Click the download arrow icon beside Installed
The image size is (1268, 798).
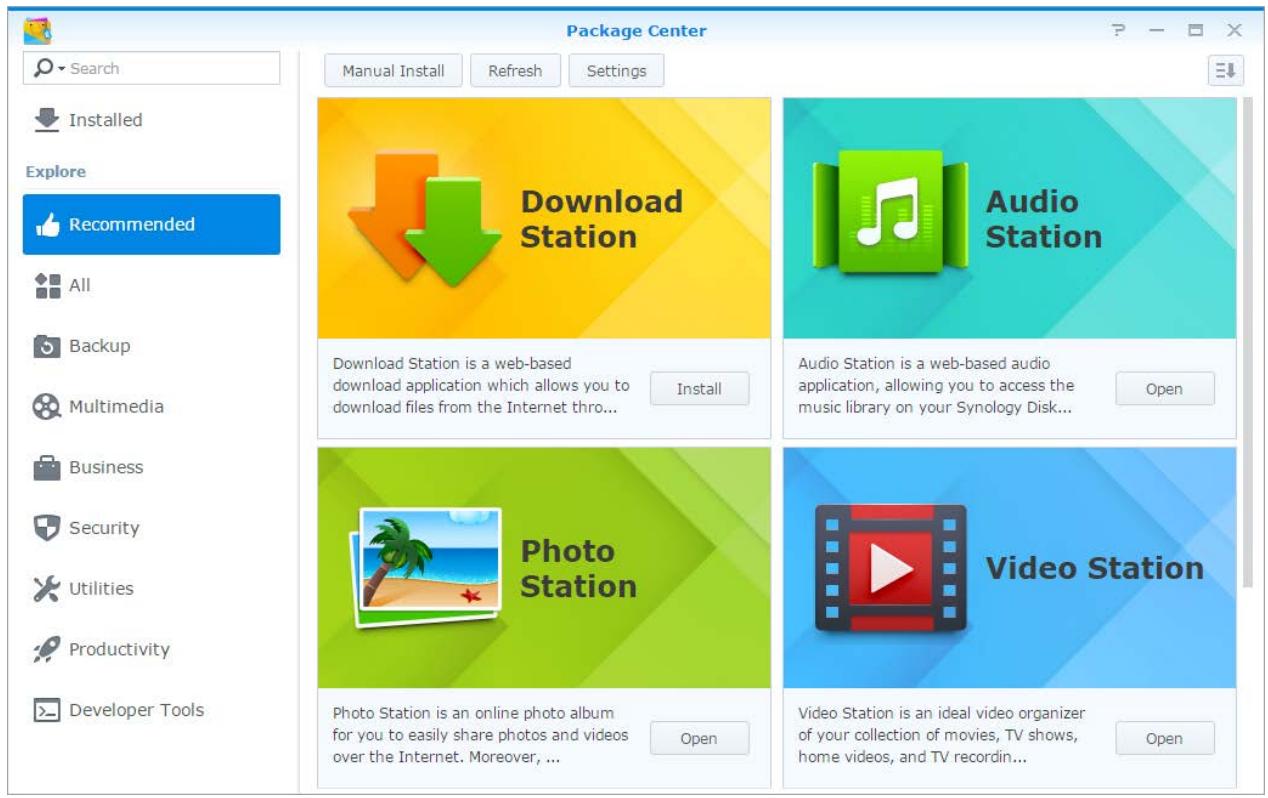46,120
